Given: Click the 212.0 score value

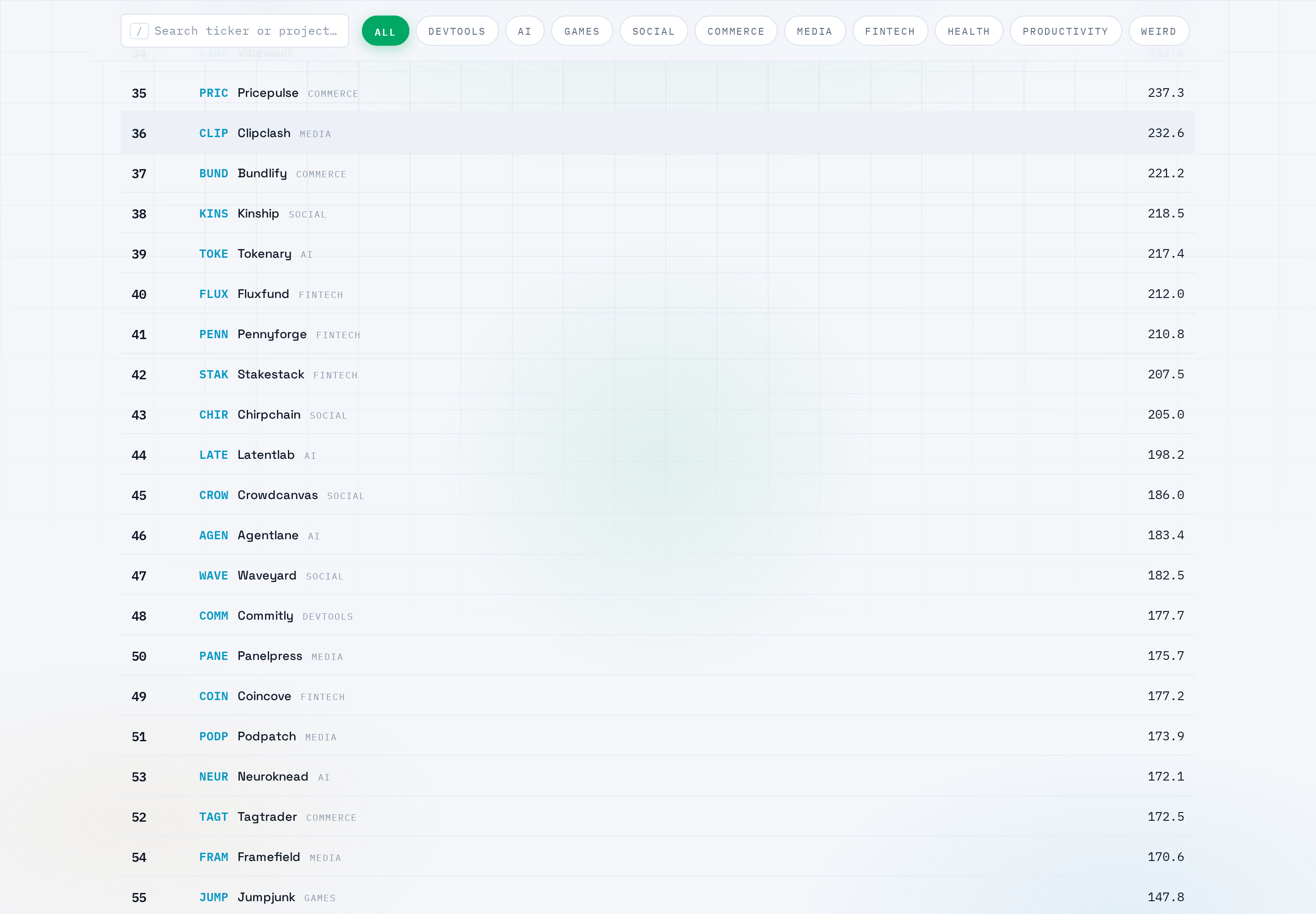Looking at the screenshot, I should (x=1165, y=294).
